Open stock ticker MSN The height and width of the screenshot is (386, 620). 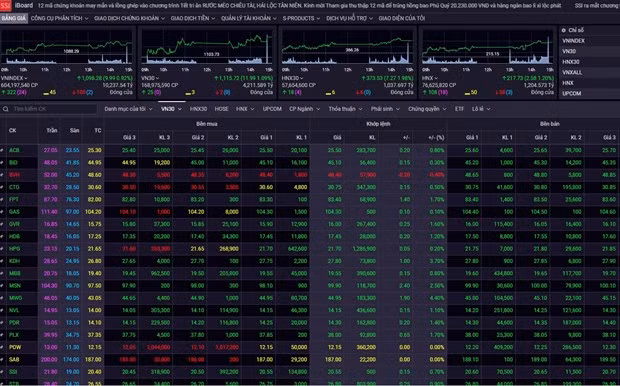[x=15, y=286]
